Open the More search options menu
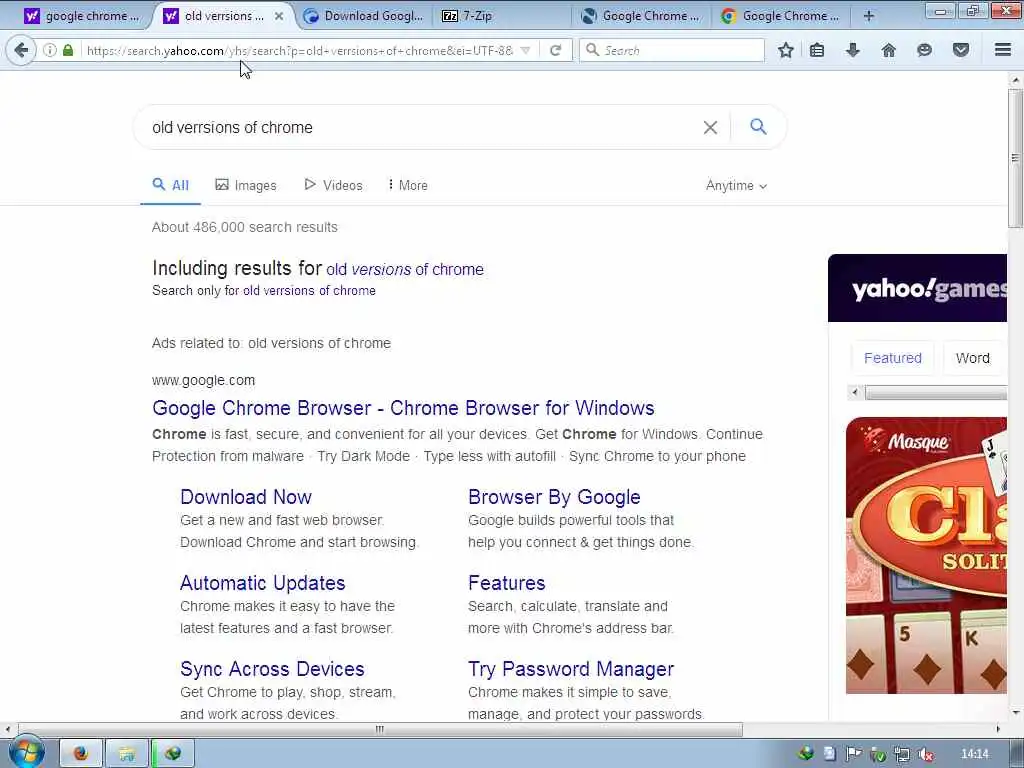The height and width of the screenshot is (768, 1024). point(408,185)
